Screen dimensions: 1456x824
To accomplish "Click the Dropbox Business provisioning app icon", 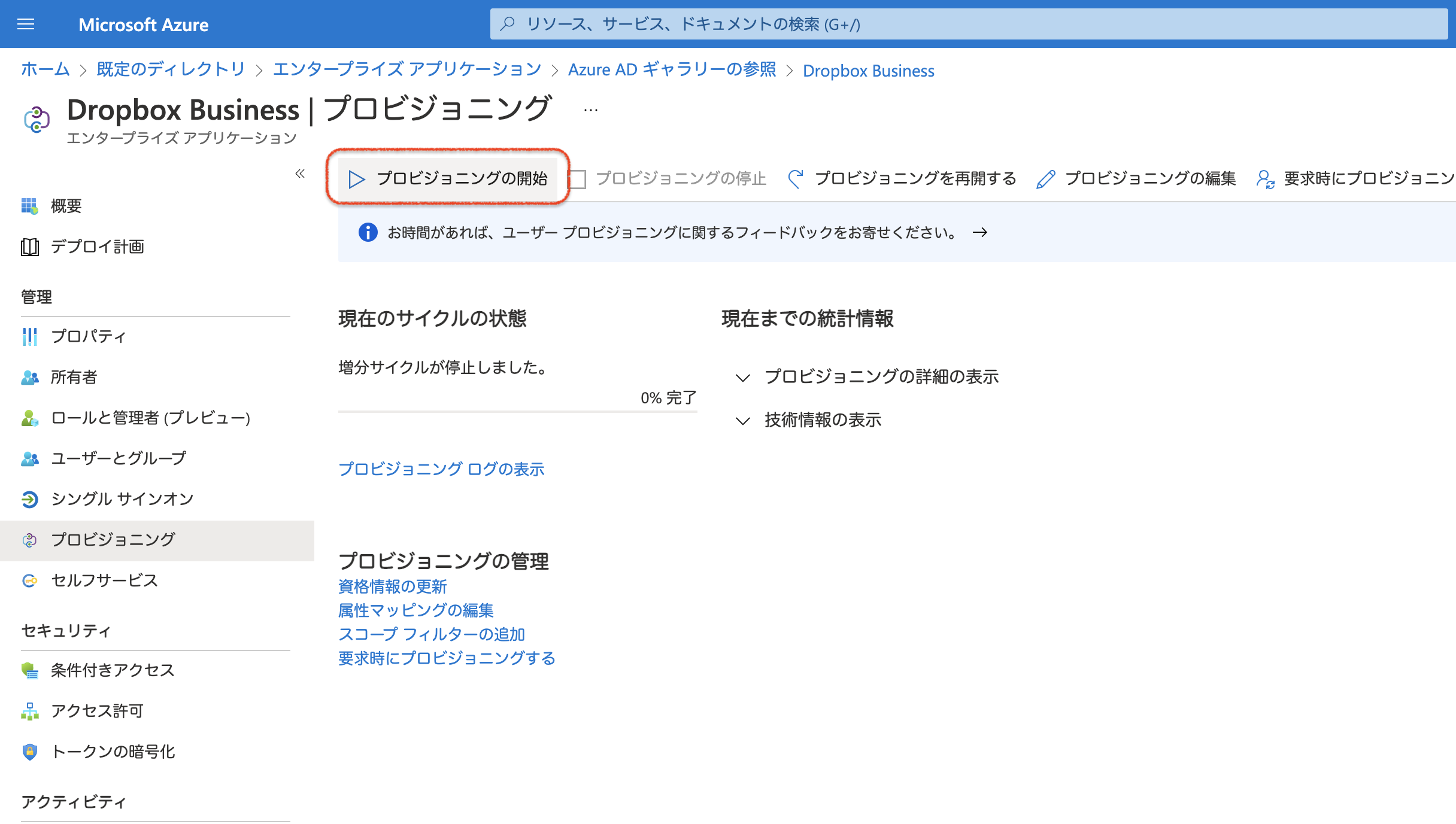I will [x=37, y=118].
